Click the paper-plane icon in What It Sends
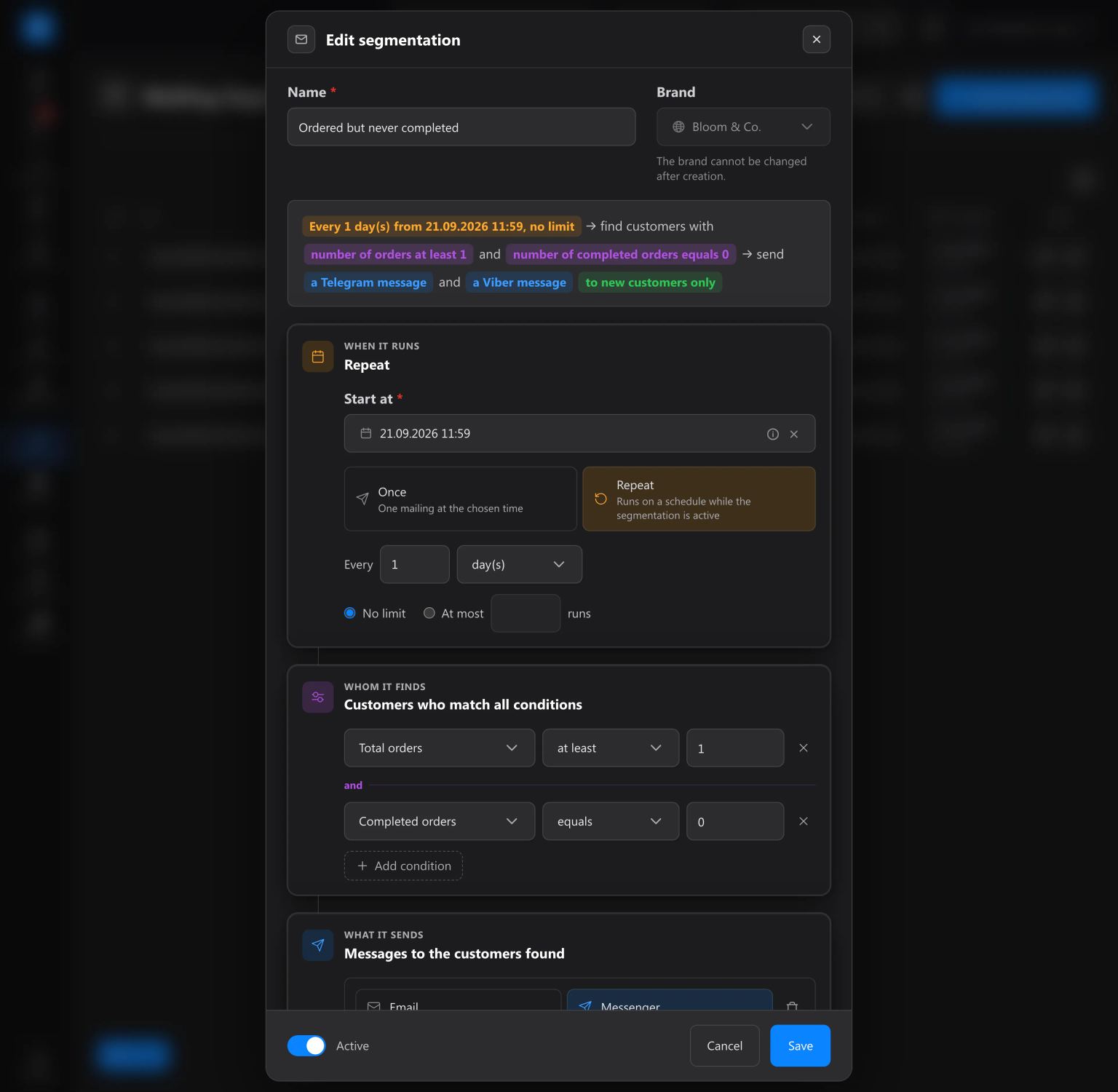Image resolution: width=1118 pixels, height=1092 pixels. 318,945
